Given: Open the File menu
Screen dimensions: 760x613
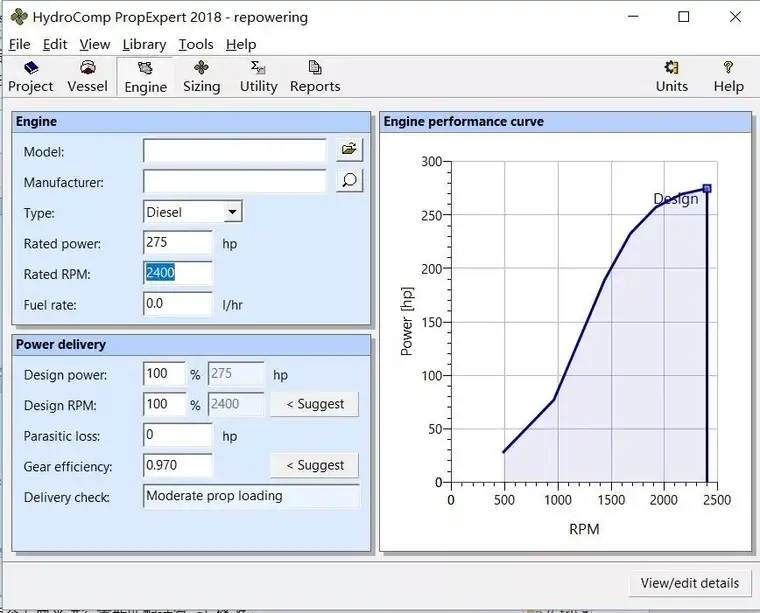Looking at the screenshot, I should (19, 45).
